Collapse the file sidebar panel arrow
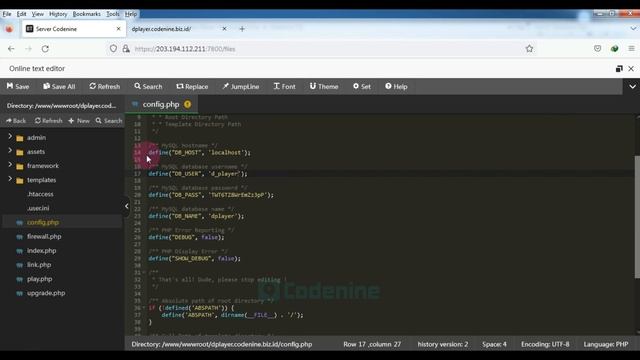640x360 pixels. (127, 206)
